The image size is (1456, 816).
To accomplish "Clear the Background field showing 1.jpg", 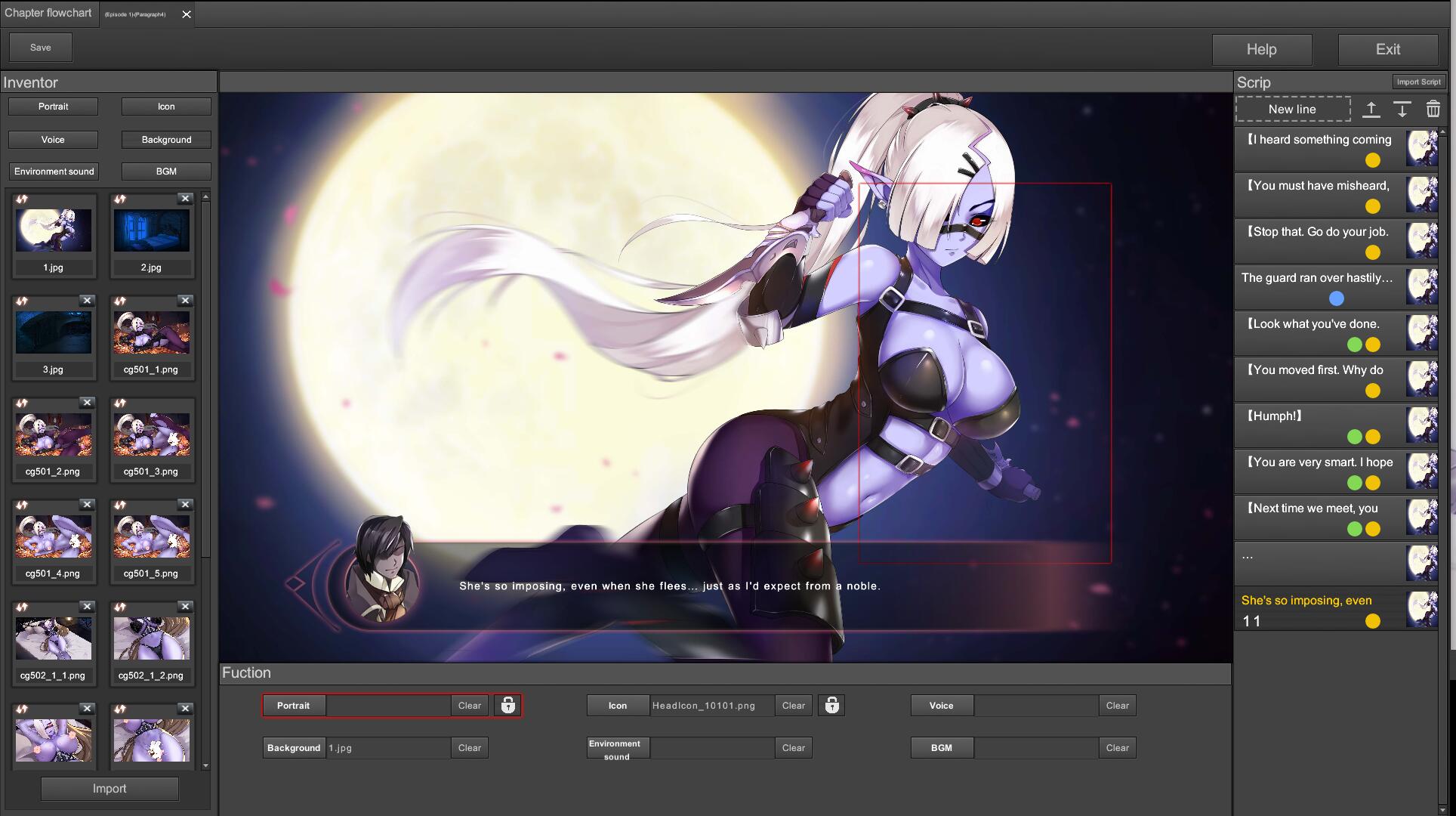I will coord(469,747).
